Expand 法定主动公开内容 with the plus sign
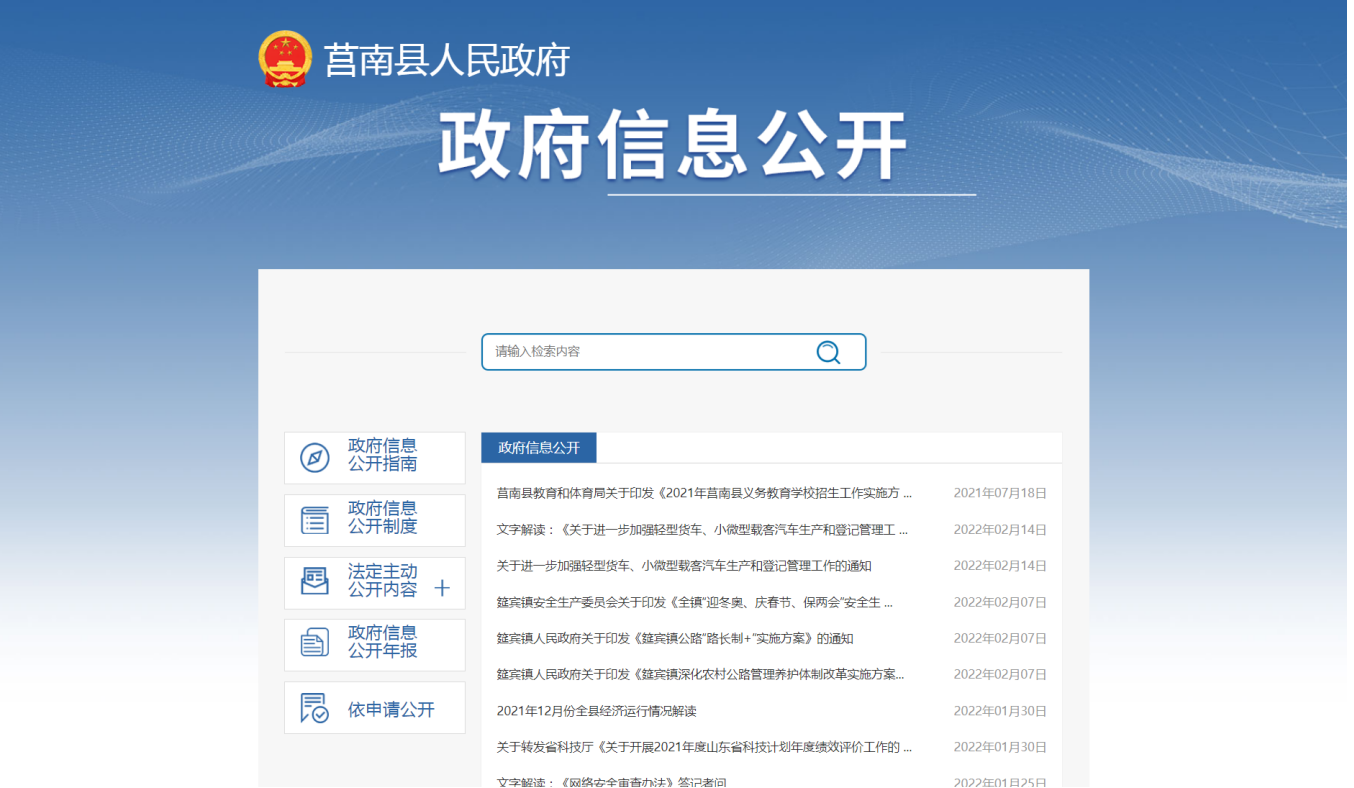Viewport: 1354px width, 788px height. [442, 588]
